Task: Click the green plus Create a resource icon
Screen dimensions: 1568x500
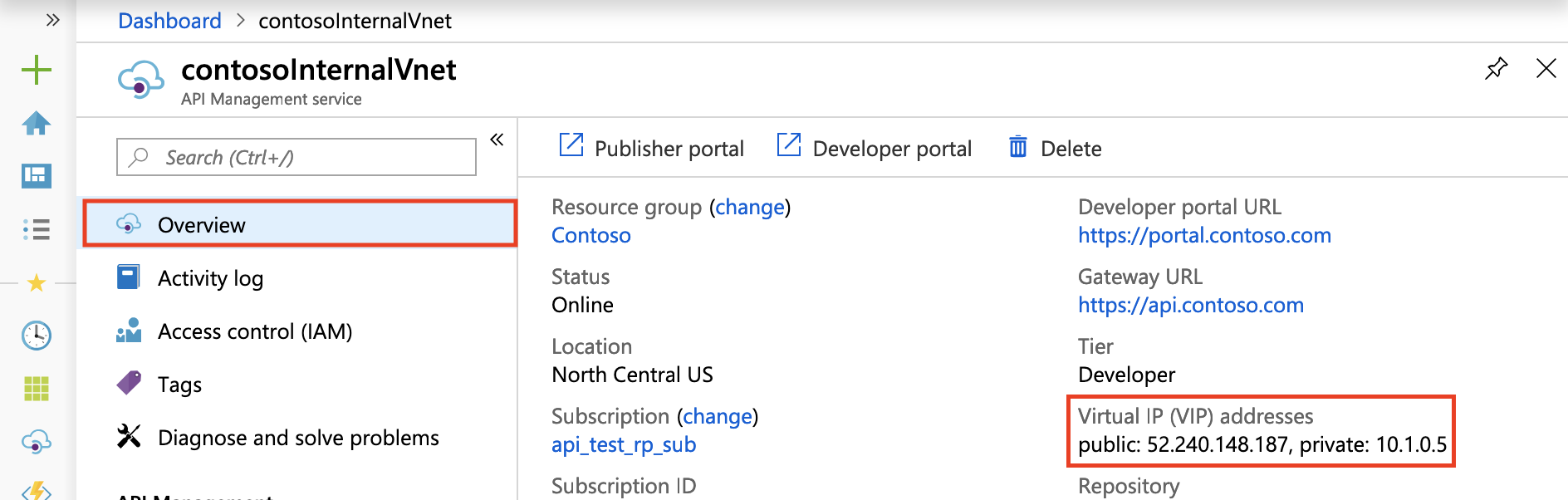Action: click(x=37, y=70)
